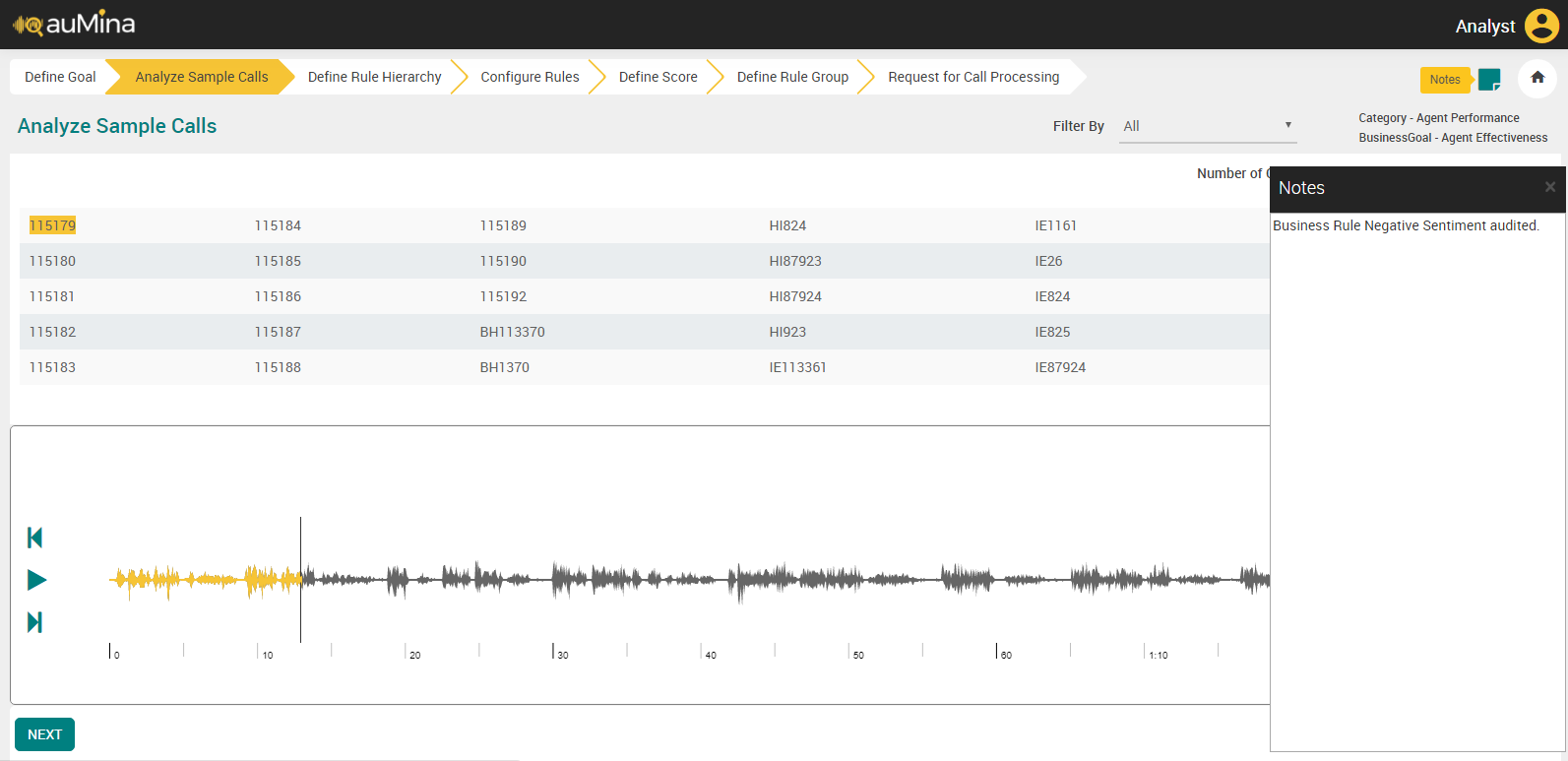Select call BH113370

click(x=512, y=332)
